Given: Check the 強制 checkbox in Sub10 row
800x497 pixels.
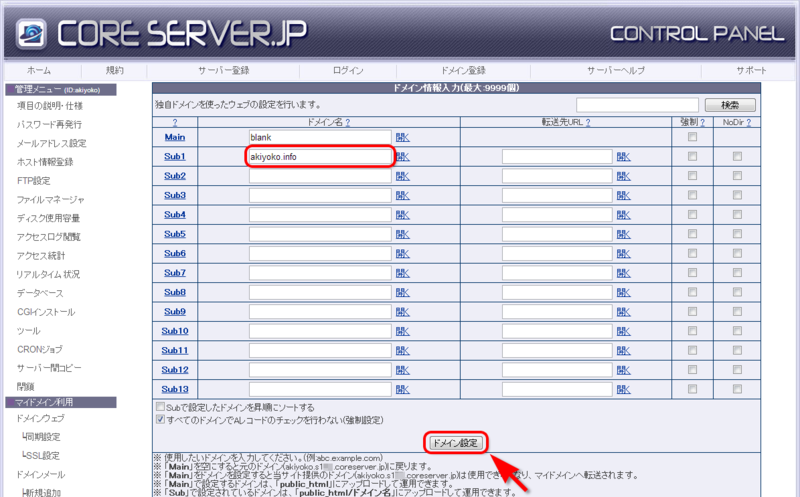Looking at the screenshot, I should pos(692,331).
